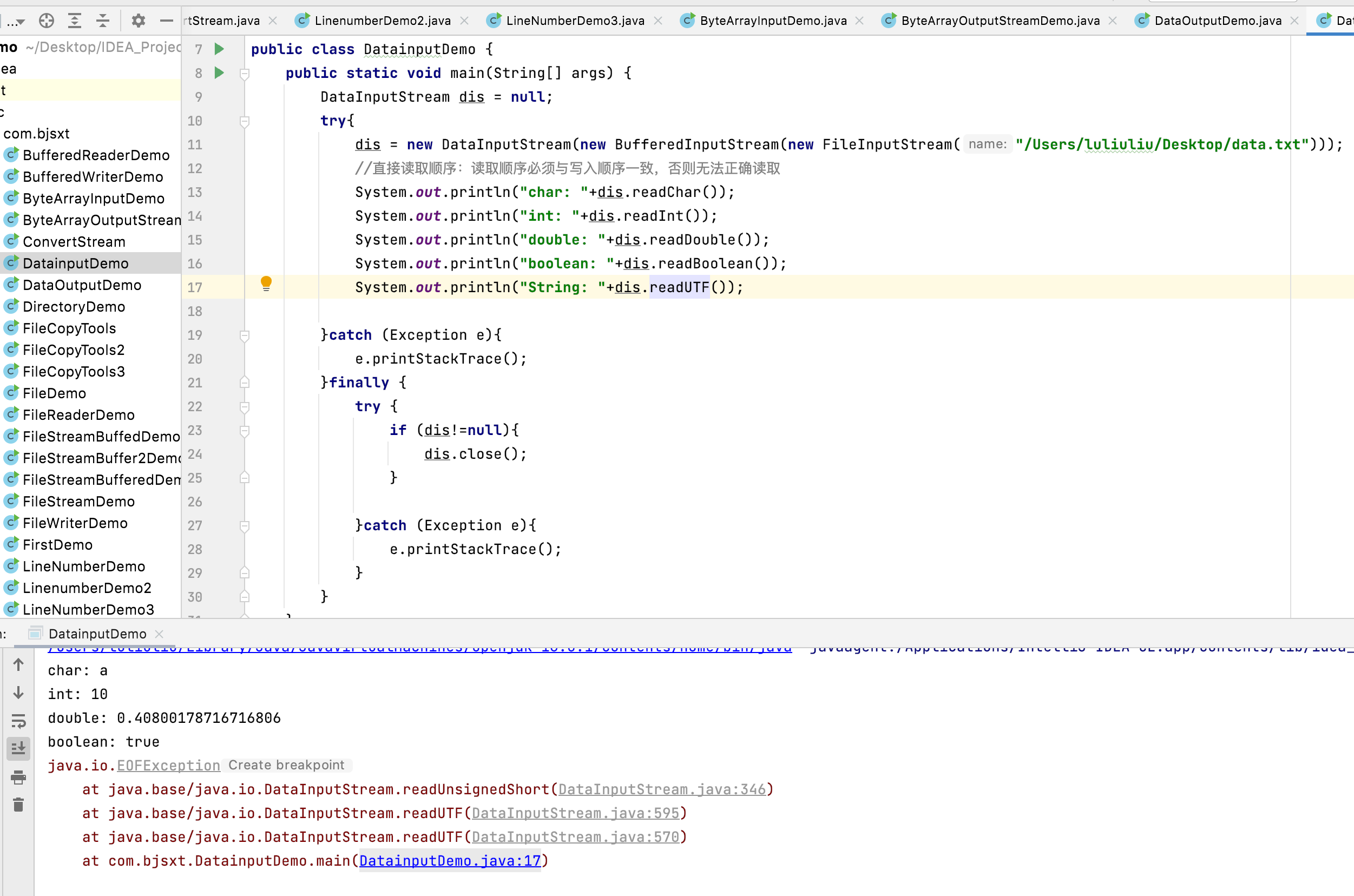Collapse the finally fold marker at line 21
The height and width of the screenshot is (896, 1354).
tap(245, 383)
